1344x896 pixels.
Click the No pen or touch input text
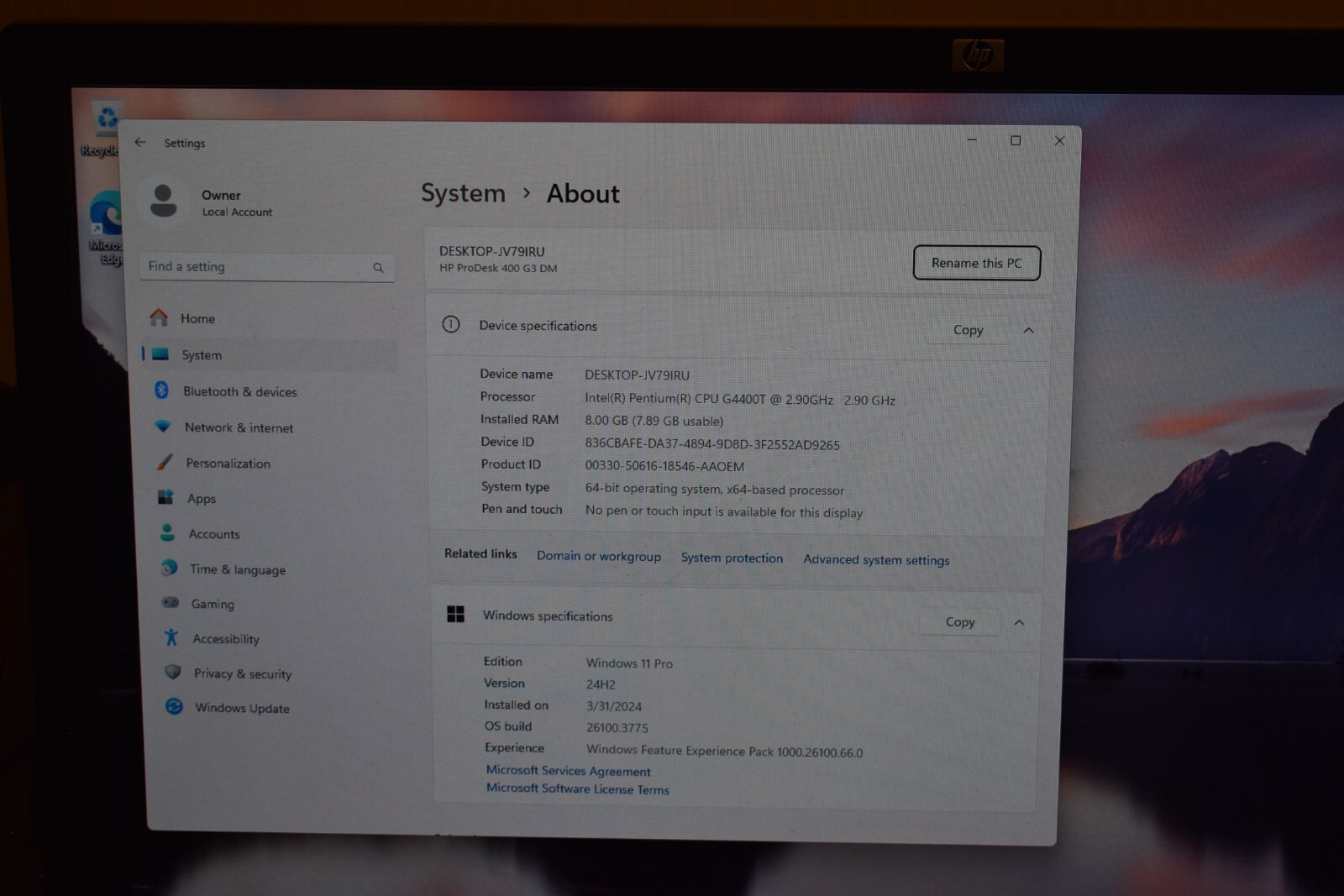tap(723, 511)
